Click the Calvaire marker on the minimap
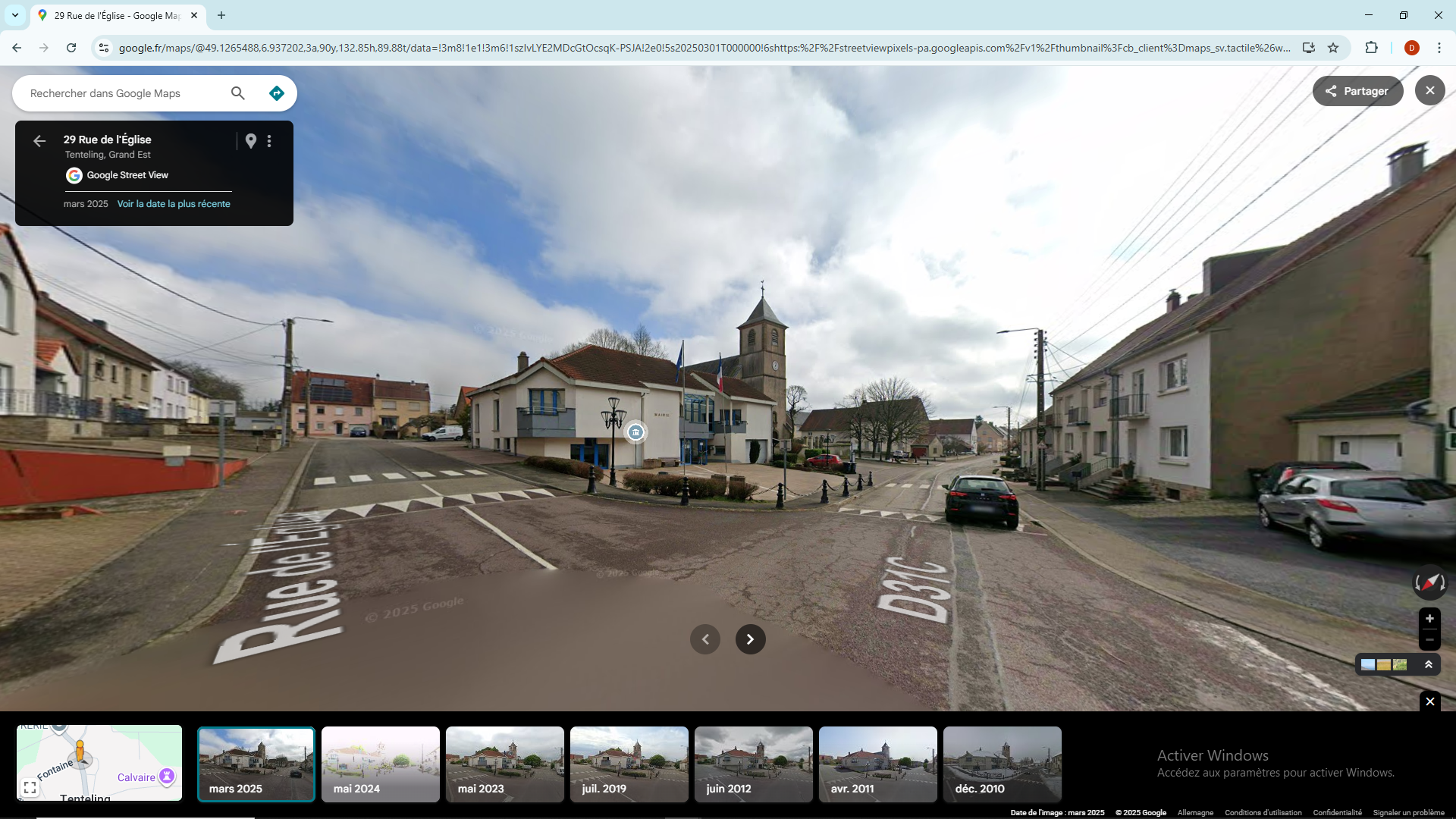1456x819 pixels. point(167,776)
